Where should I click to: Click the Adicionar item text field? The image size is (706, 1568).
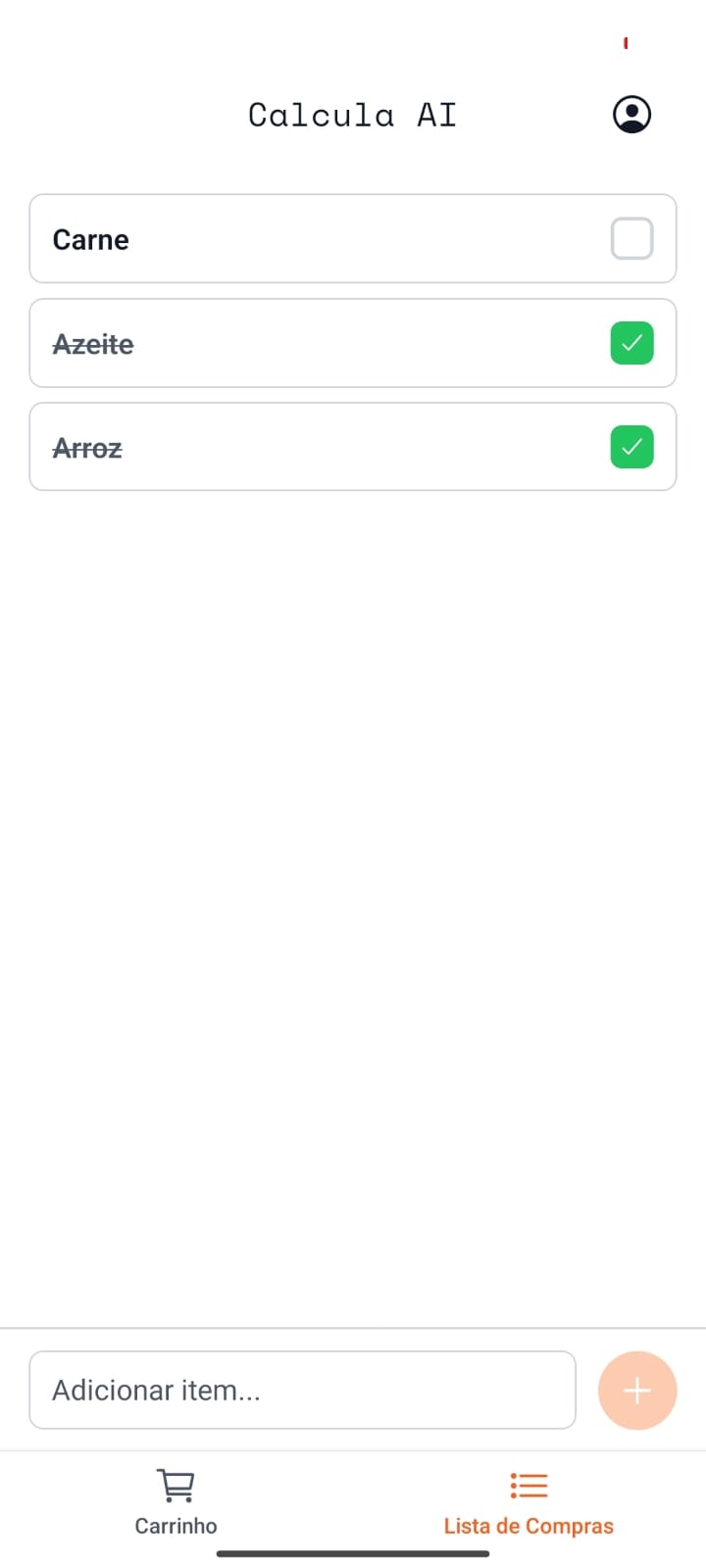click(x=302, y=1390)
